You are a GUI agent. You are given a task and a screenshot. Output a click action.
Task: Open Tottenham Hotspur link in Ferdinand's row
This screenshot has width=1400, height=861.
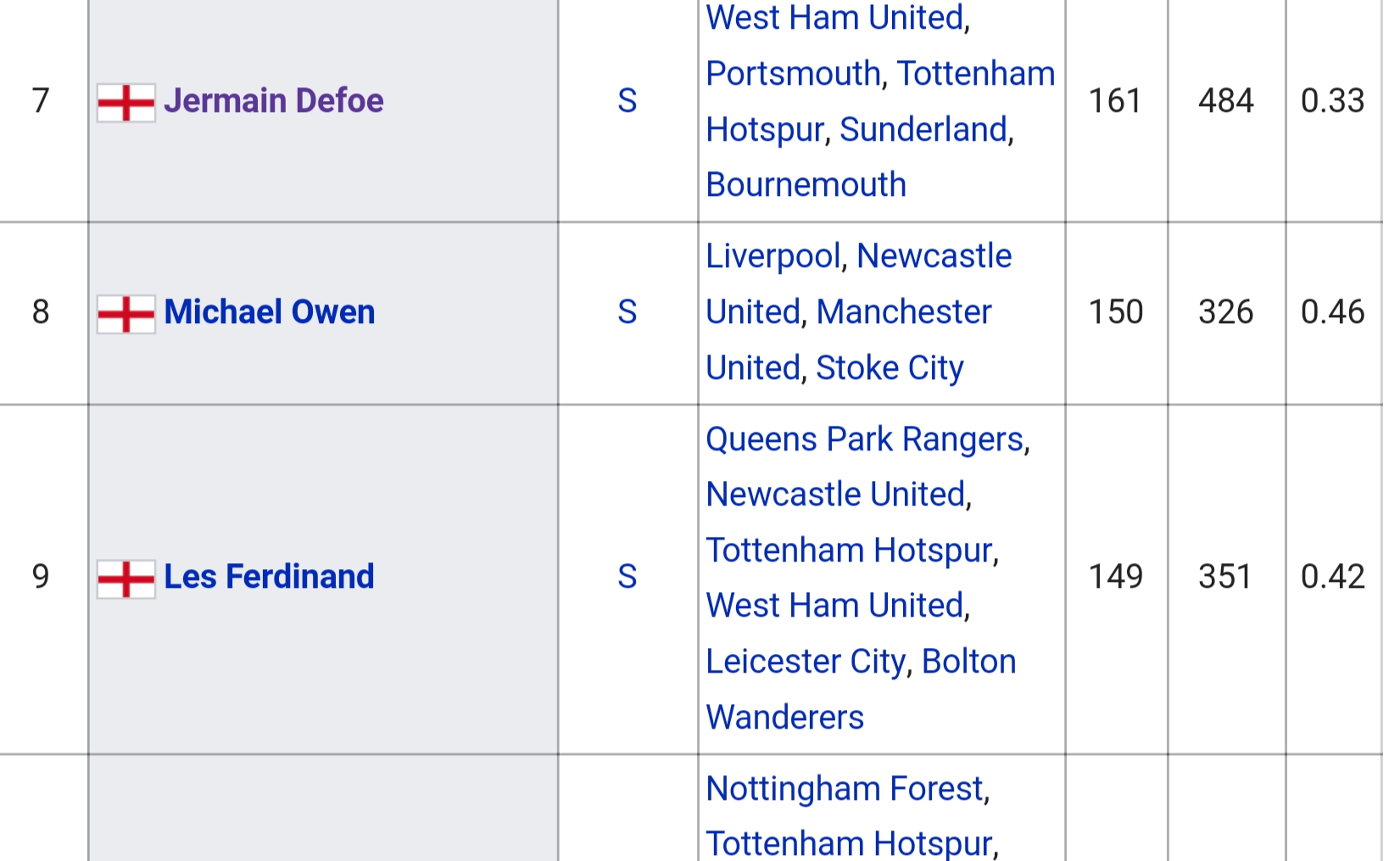(849, 550)
